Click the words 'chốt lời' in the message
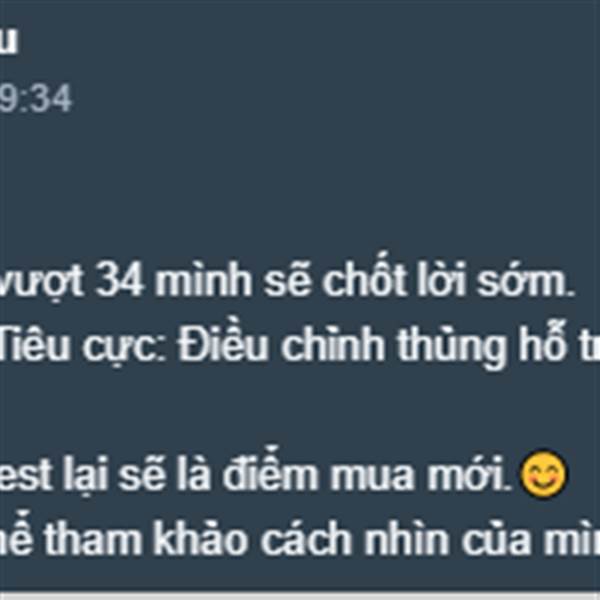This screenshot has width=600, height=600. [394, 279]
